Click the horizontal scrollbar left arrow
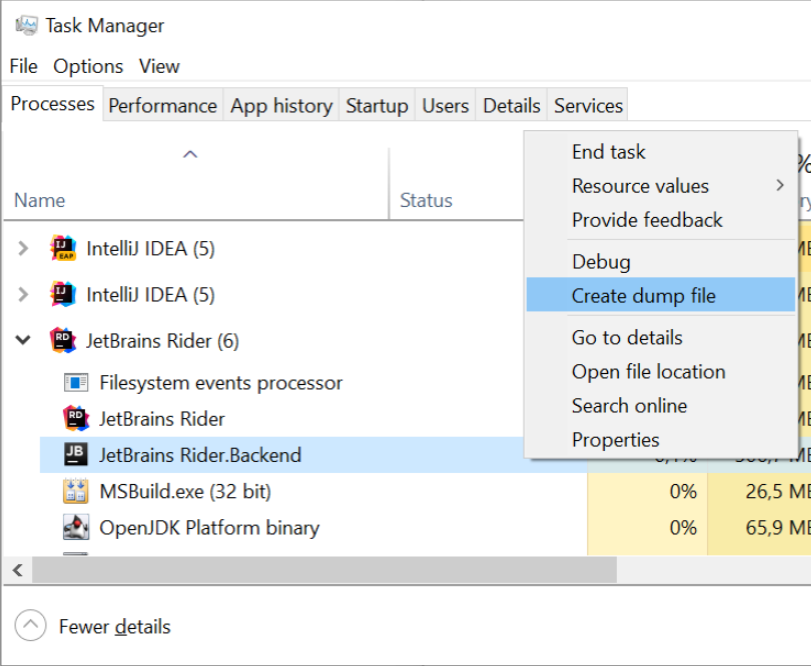 (x=18, y=570)
